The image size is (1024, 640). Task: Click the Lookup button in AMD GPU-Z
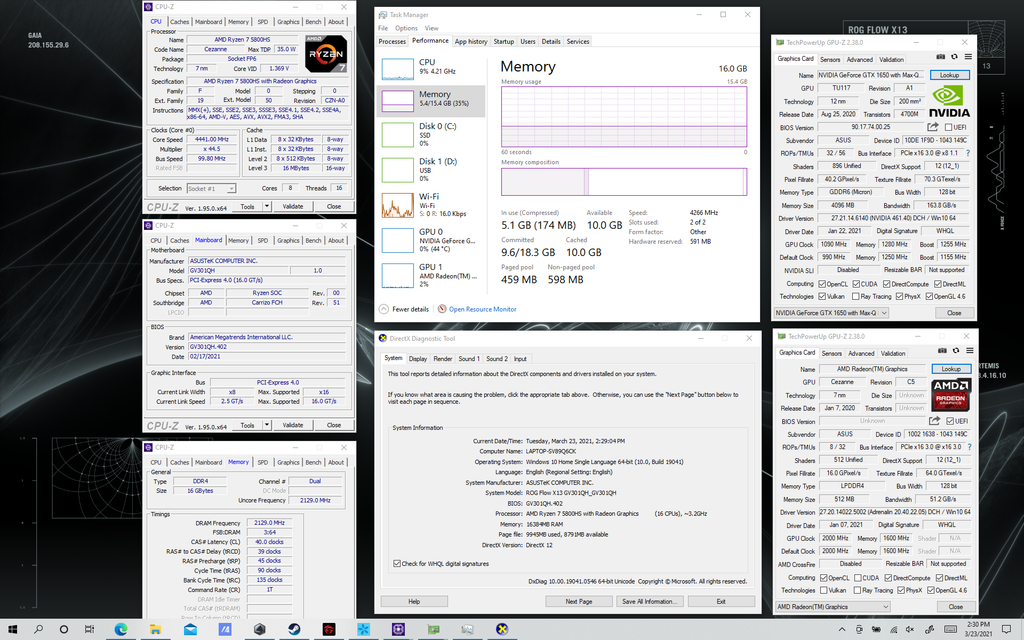(951, 369)
